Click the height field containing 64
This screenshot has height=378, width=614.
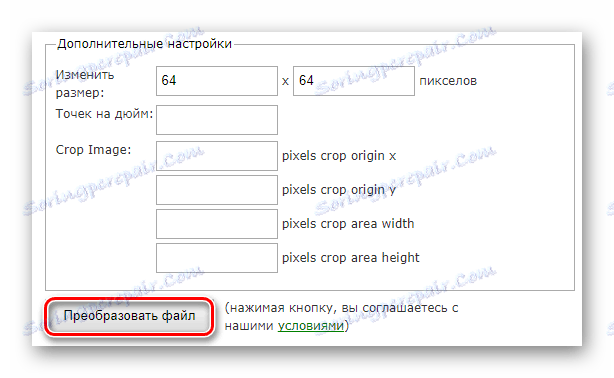tap(354, 81)
